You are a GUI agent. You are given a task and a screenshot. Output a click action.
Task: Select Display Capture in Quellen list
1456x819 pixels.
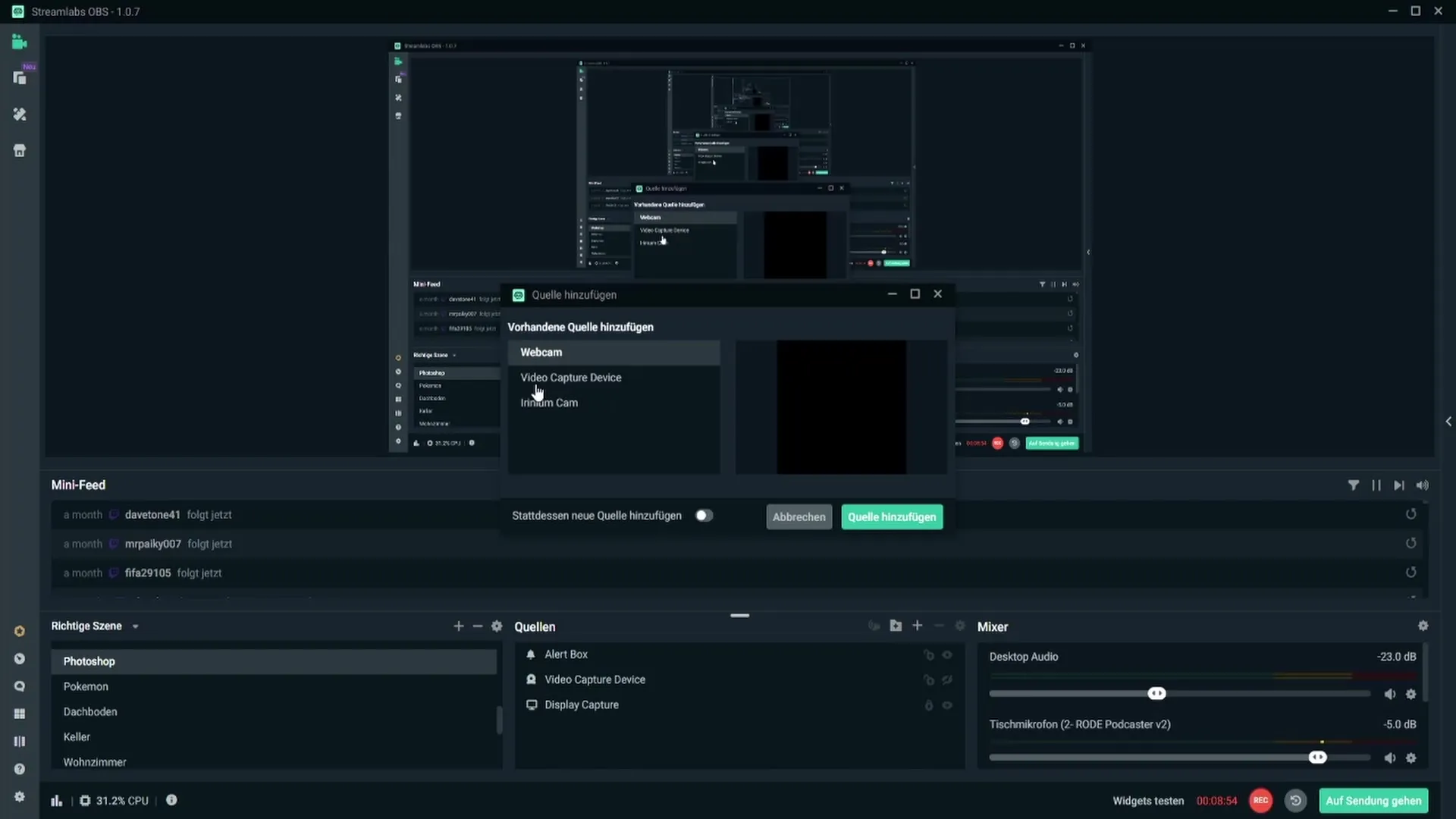pos(739,705)
